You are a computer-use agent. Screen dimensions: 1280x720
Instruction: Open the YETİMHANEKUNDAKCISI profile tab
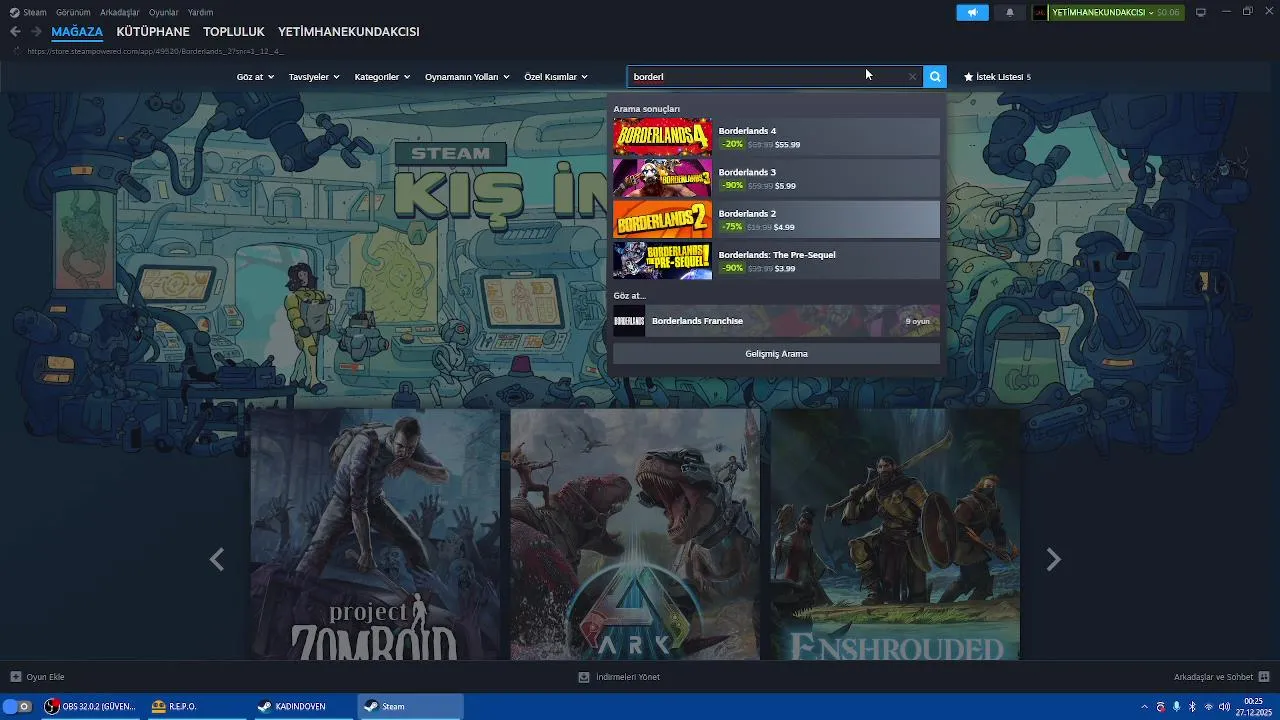click(349, 32)
